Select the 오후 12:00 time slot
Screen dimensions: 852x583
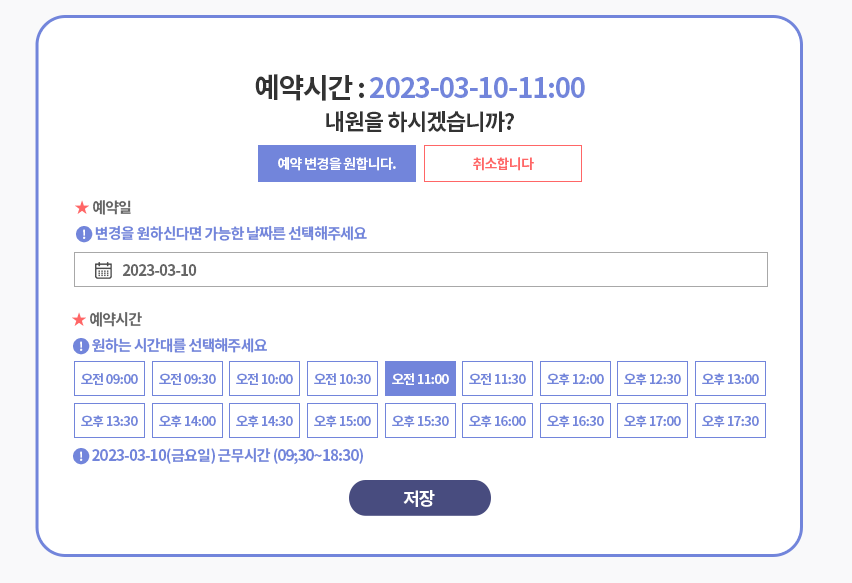(575, 378)
